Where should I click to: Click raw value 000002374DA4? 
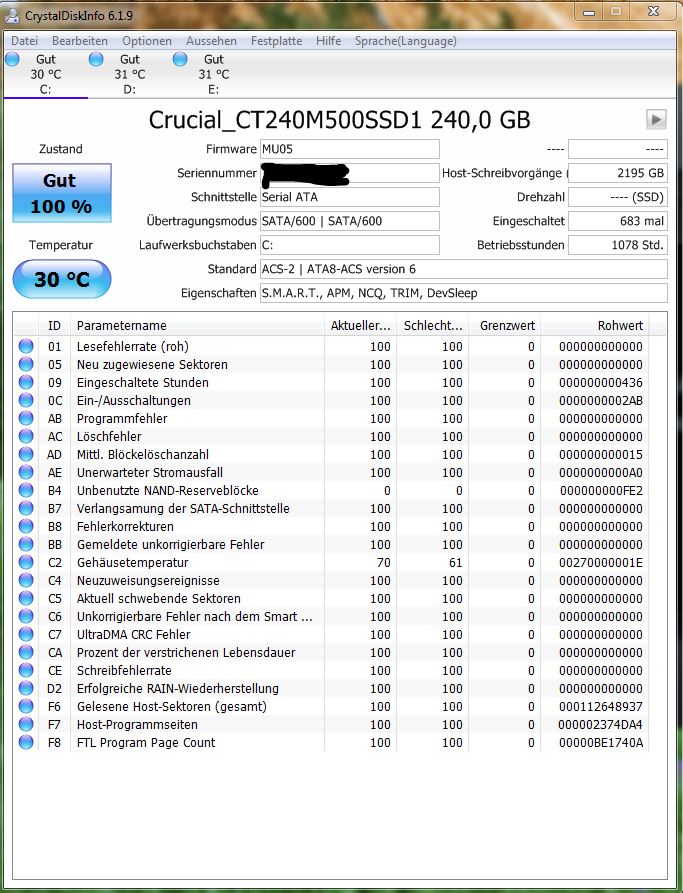coord(600,724)
